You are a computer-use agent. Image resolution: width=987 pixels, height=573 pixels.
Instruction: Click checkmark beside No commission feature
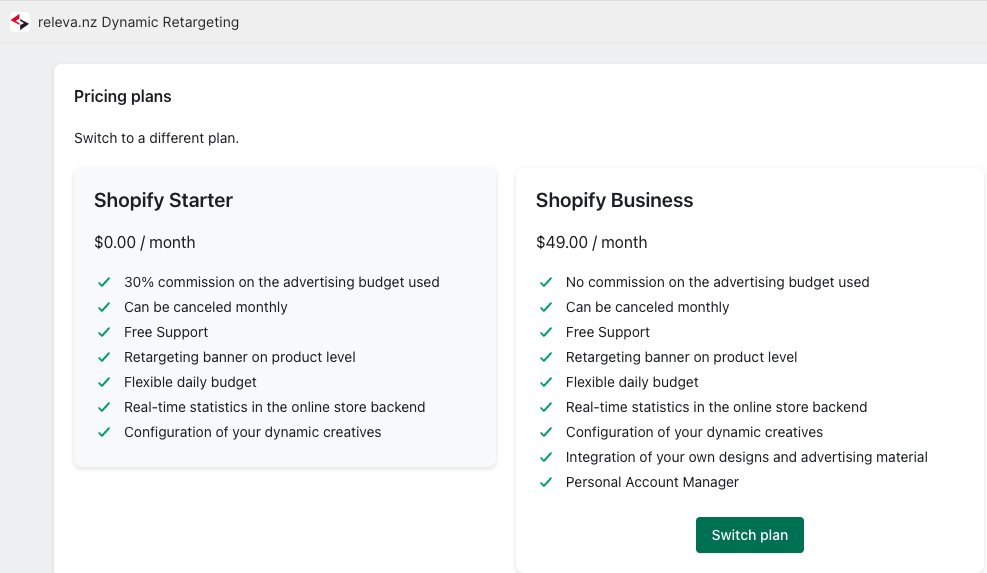(546, 282)
